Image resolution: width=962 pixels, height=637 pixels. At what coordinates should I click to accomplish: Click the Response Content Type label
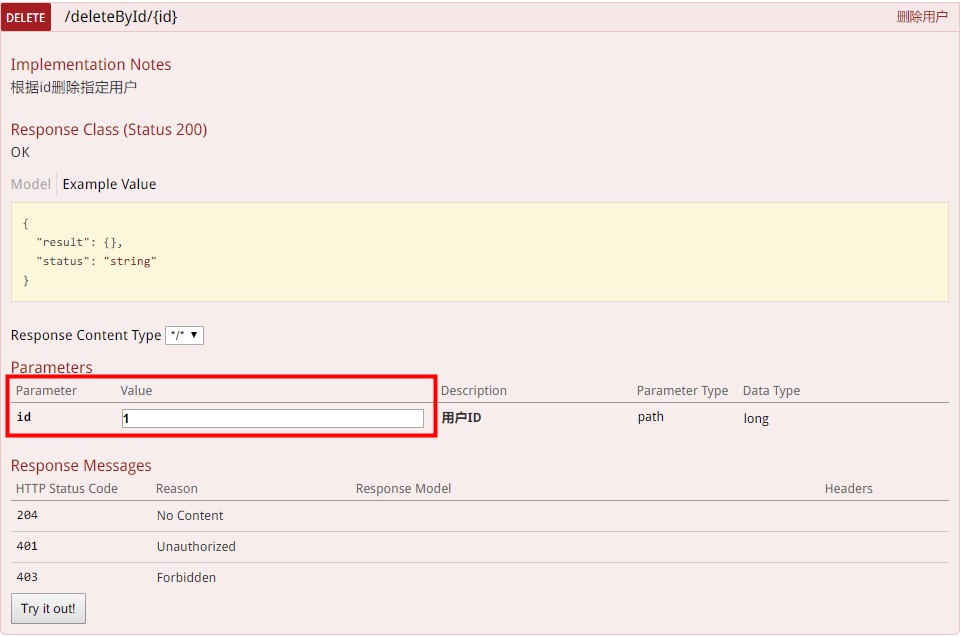point(86,335)
